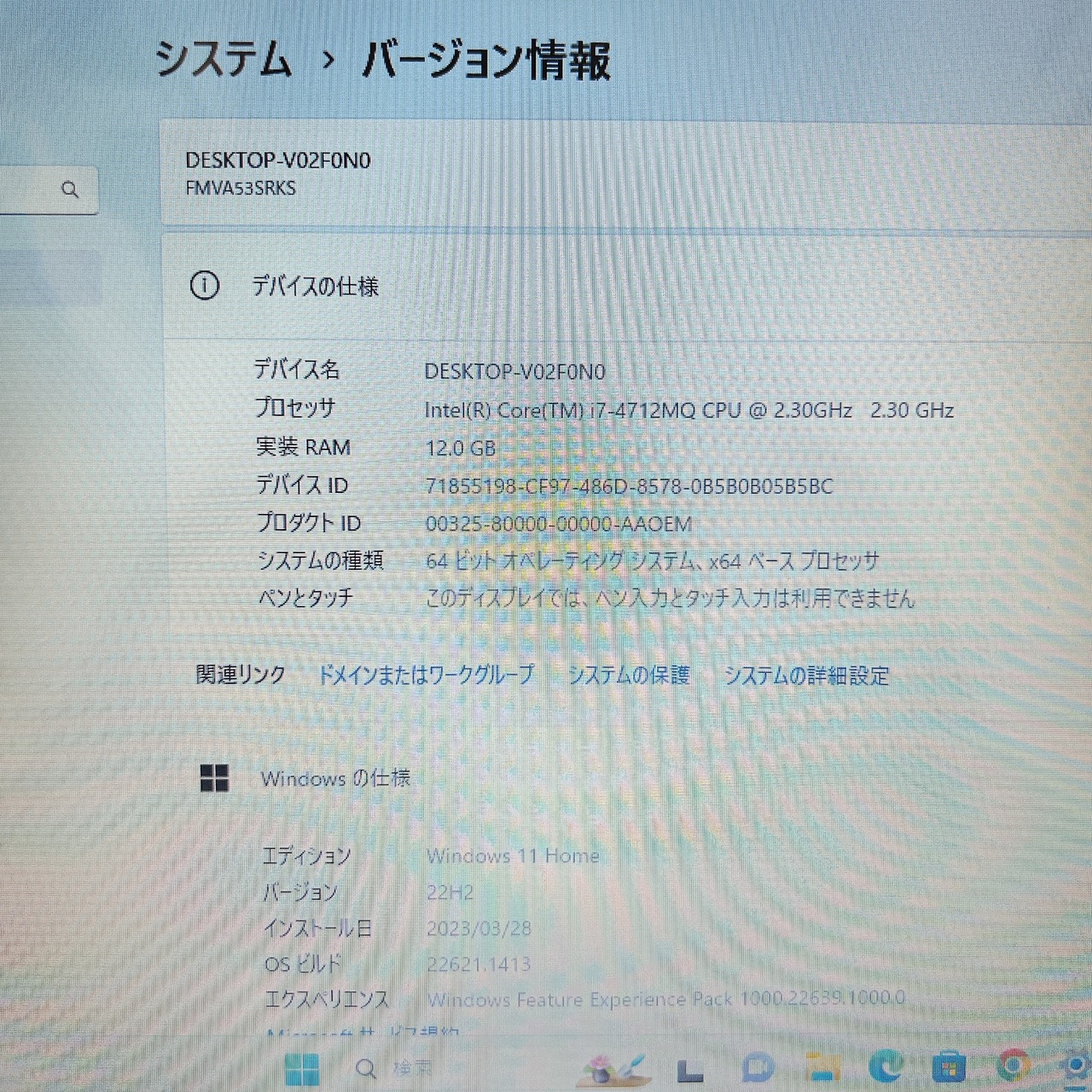1092x1092 pixels.
Task: Launch Microsoft Edge from the taskbar
Action: tap(886, 1067)
